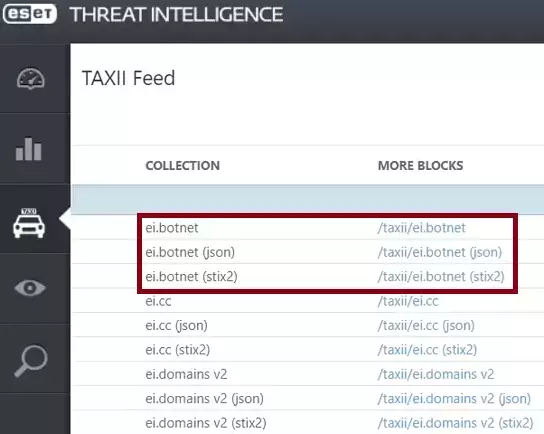
Task: Open /taxii/ei.botnet (stix2) link
Action: pos(441,276)
